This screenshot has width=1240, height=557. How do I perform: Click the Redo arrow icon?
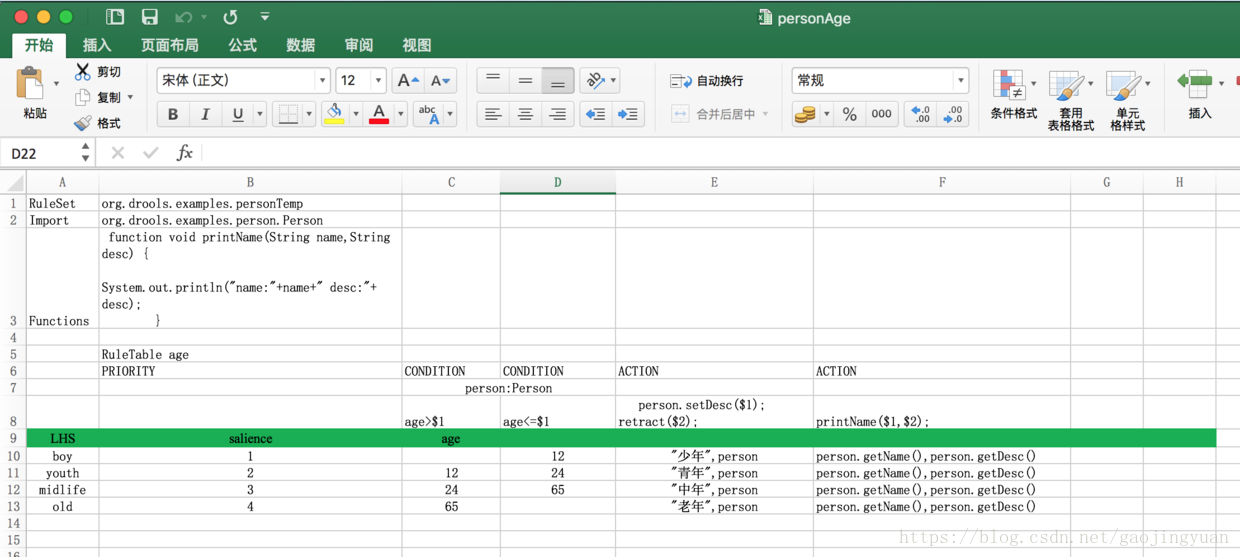click(x=230, y=17)
